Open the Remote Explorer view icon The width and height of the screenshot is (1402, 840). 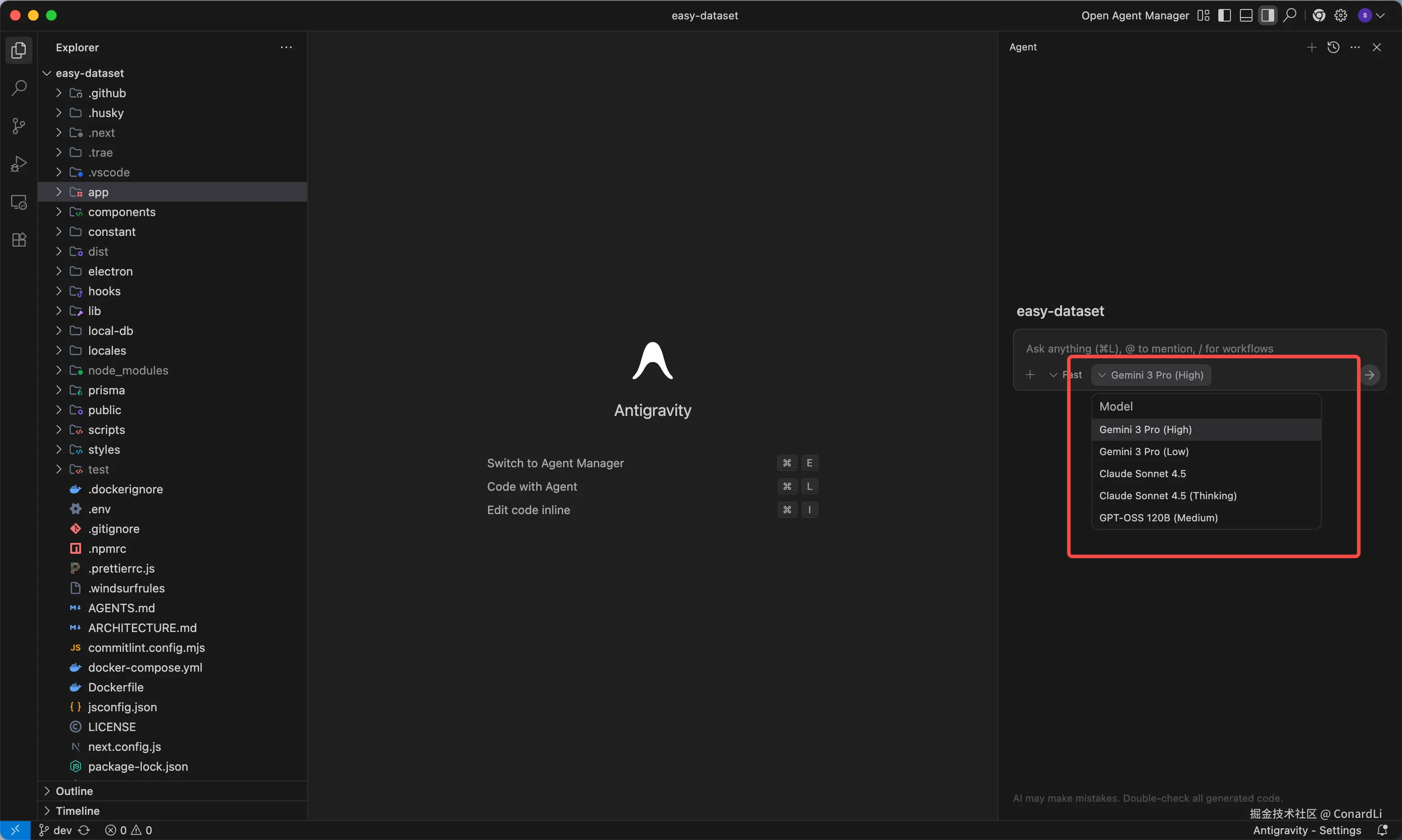[x=18, y=202]
